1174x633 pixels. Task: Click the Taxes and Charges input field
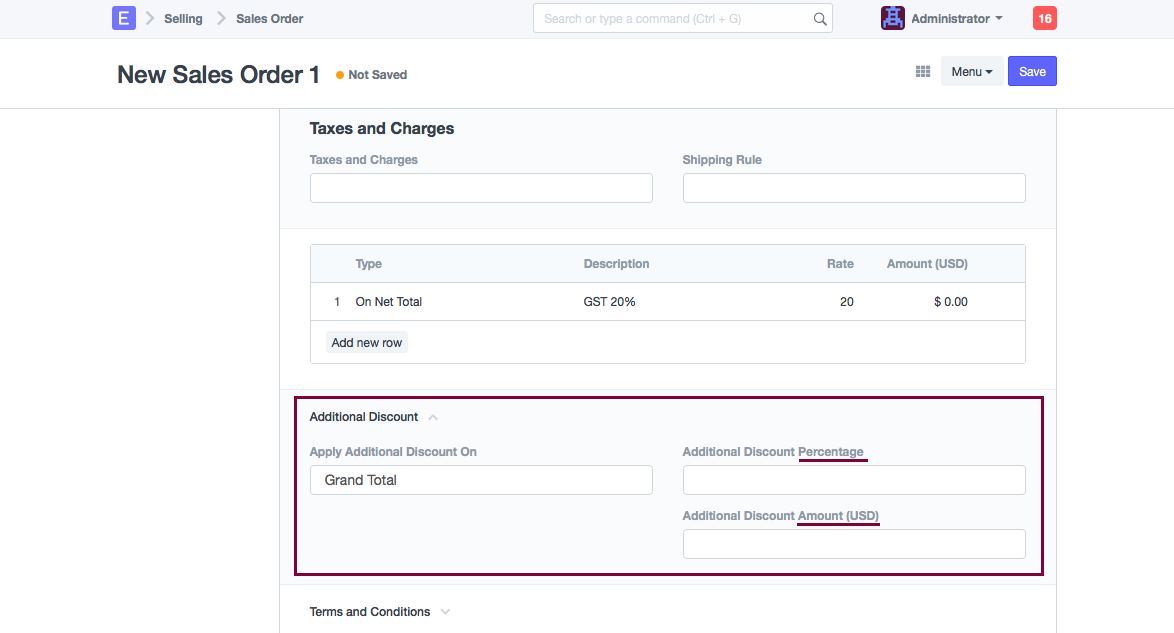point(481,188)
